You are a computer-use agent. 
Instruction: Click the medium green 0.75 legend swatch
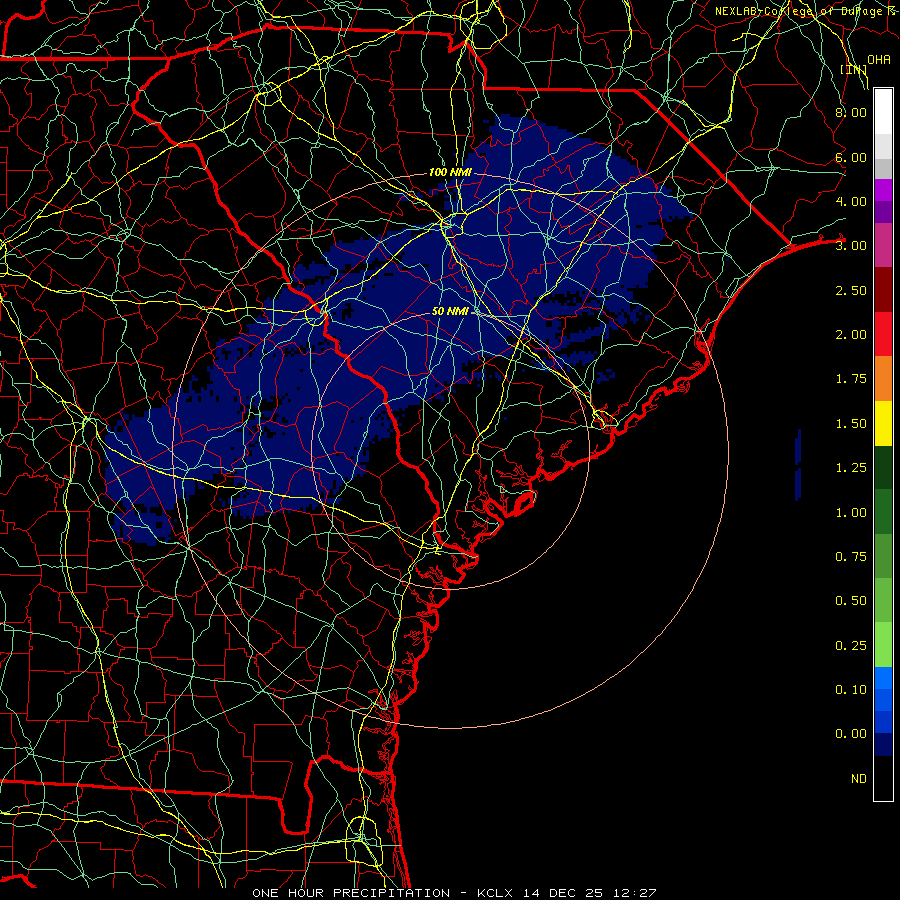883,556
